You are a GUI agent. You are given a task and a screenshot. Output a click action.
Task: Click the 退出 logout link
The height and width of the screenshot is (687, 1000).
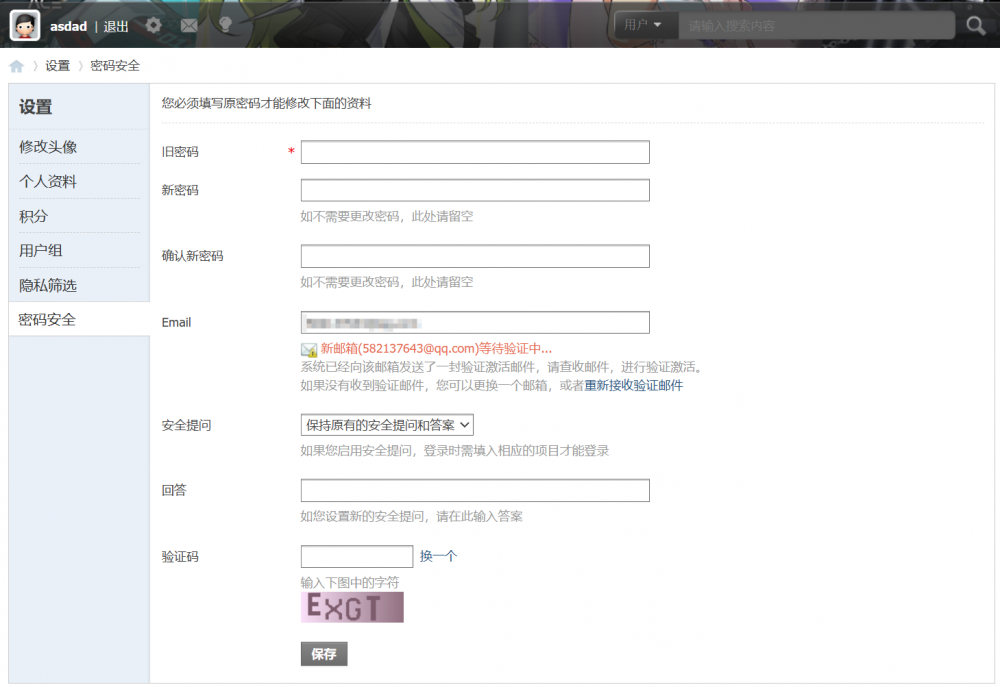click(x=116, y=26)
